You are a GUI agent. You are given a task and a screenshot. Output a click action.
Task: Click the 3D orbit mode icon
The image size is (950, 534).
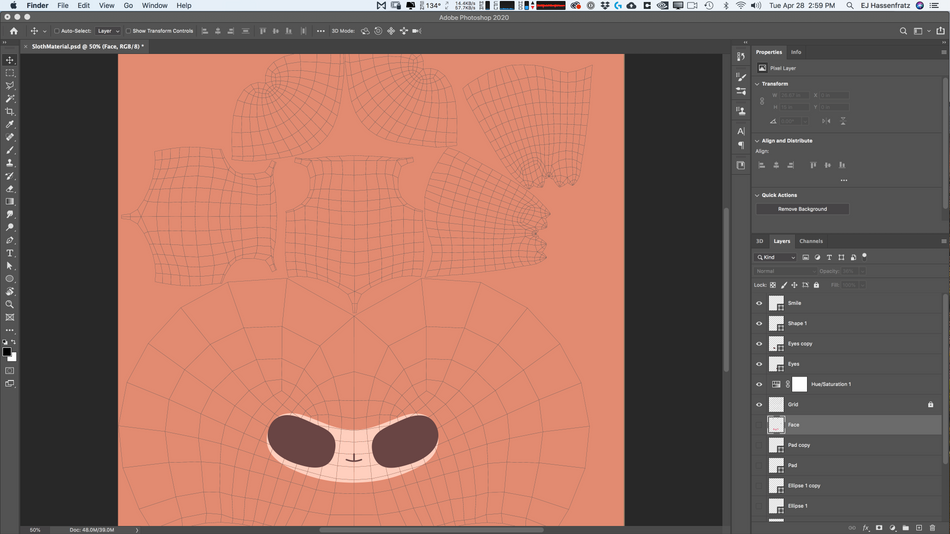coord(365,31)
